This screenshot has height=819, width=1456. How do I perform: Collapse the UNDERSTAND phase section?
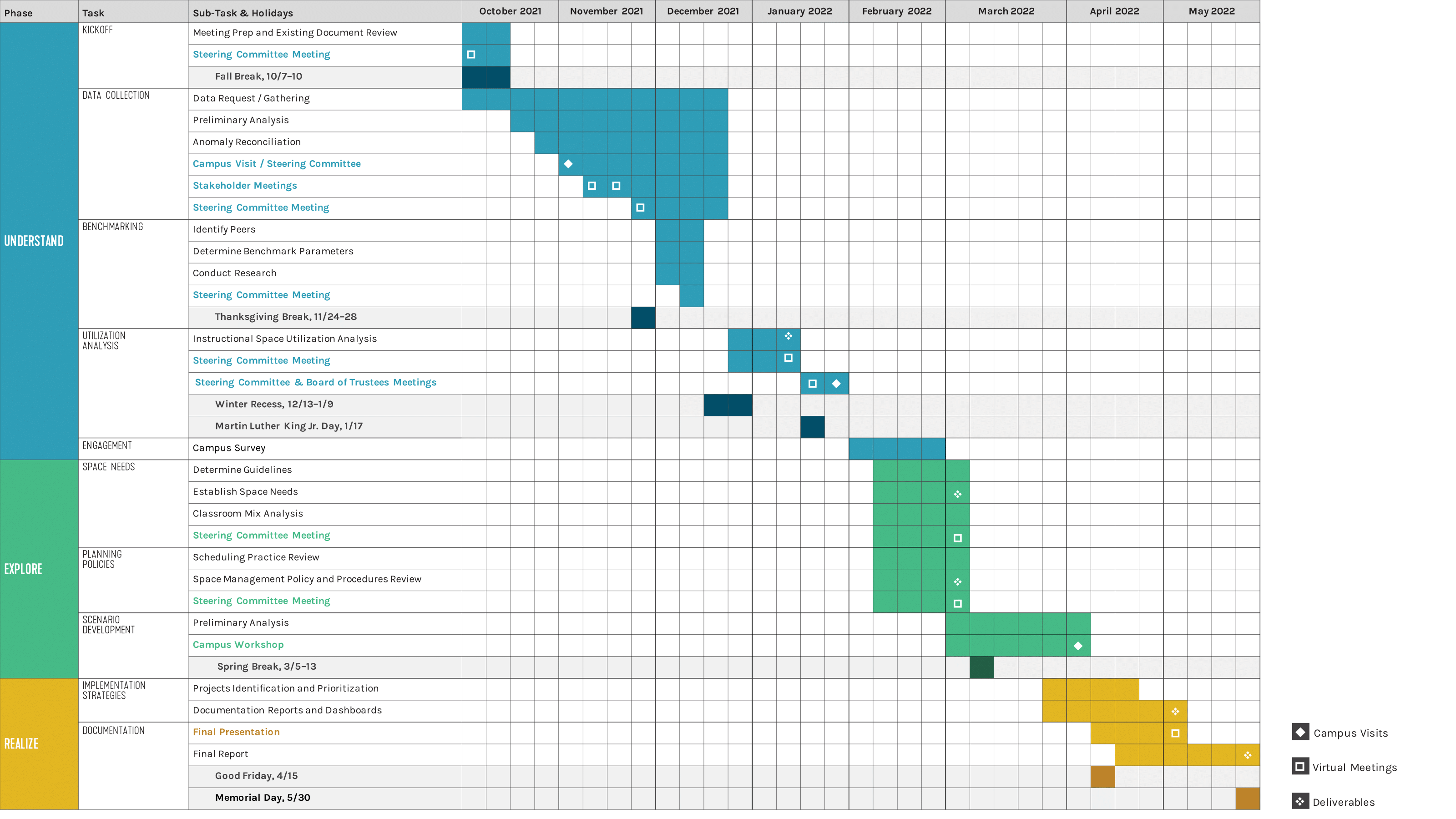(34, 240)
